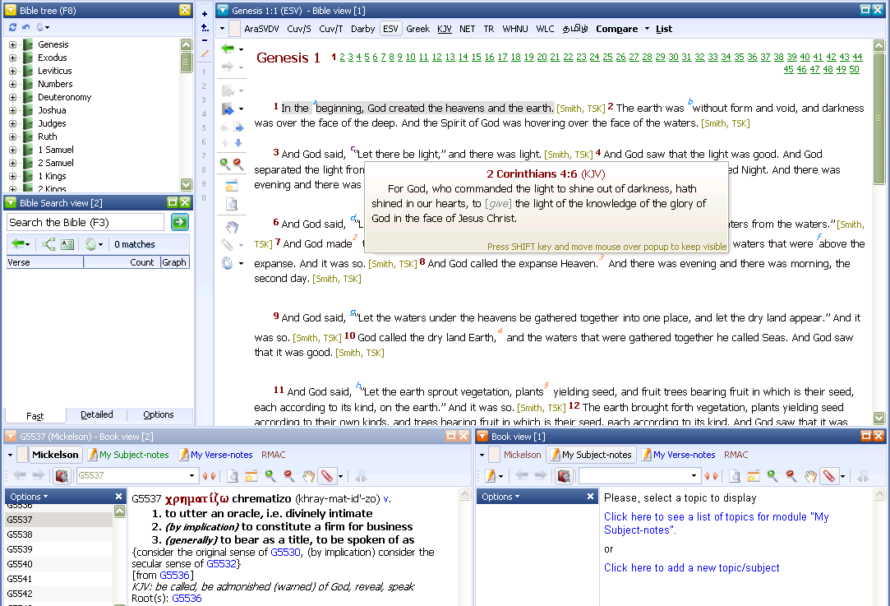The width and height of the screenshot is (890, 606).
Task: Click the blue plus icon in the view strip
Action: [204, 14]
